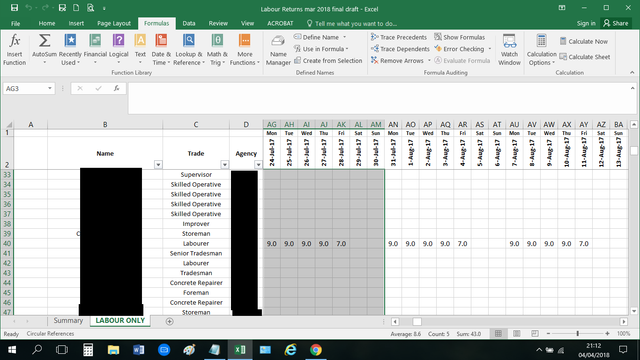
Task: Click the horizontal scrollbar thumb
Action: [x=417, y=322]
